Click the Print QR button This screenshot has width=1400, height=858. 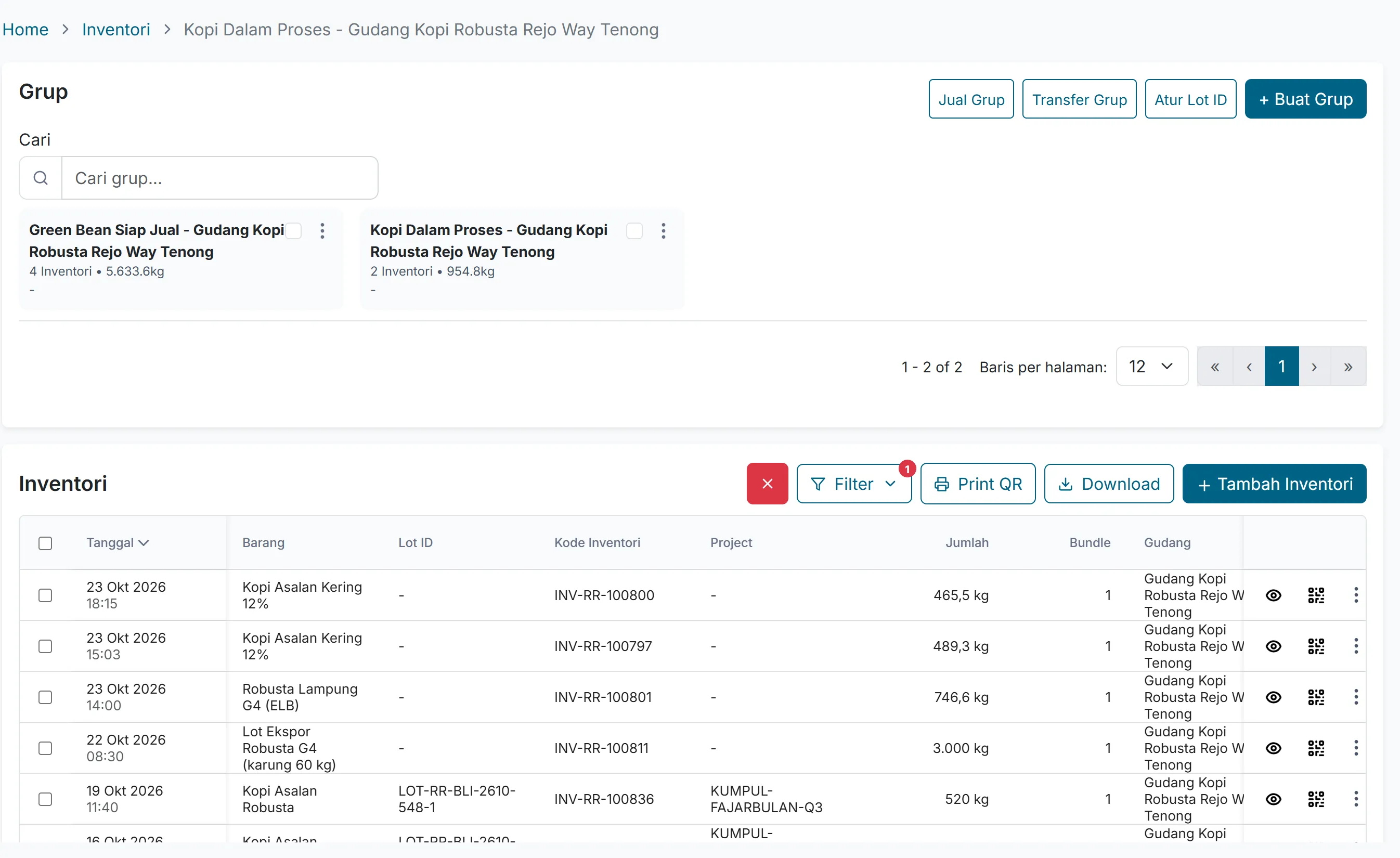pos(978,484)
